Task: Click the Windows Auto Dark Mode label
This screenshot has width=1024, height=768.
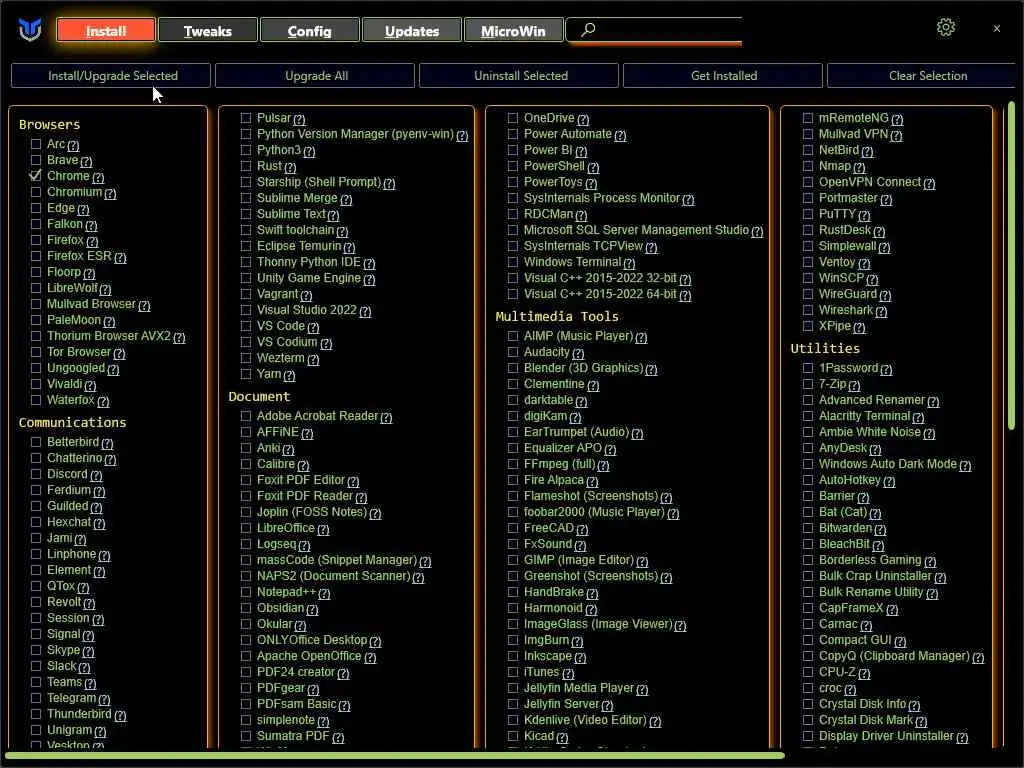Action: point(888,464)
